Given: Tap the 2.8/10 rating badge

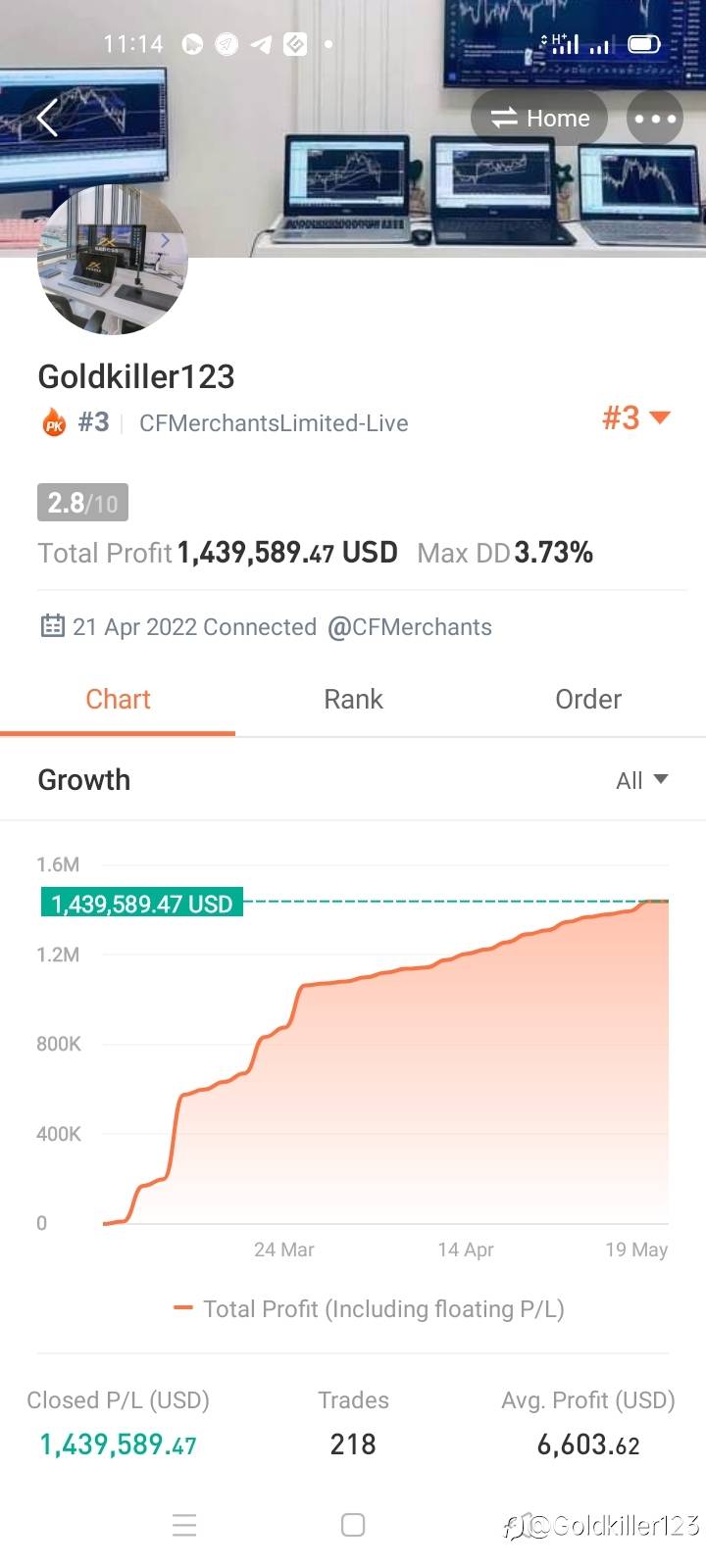Looking at the screenshot, I should (x=82, y=503).
